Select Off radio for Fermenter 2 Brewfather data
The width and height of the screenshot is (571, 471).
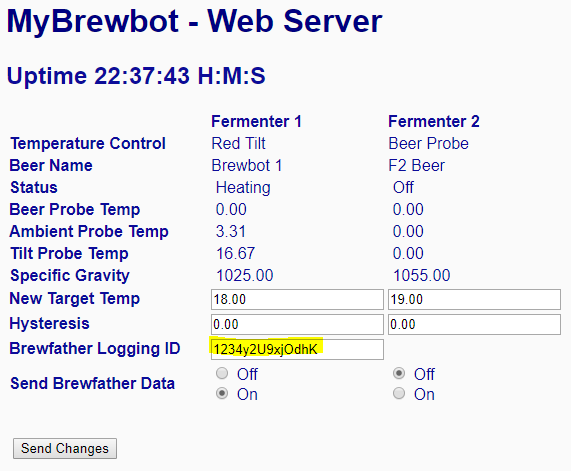(x=399, y=373)
